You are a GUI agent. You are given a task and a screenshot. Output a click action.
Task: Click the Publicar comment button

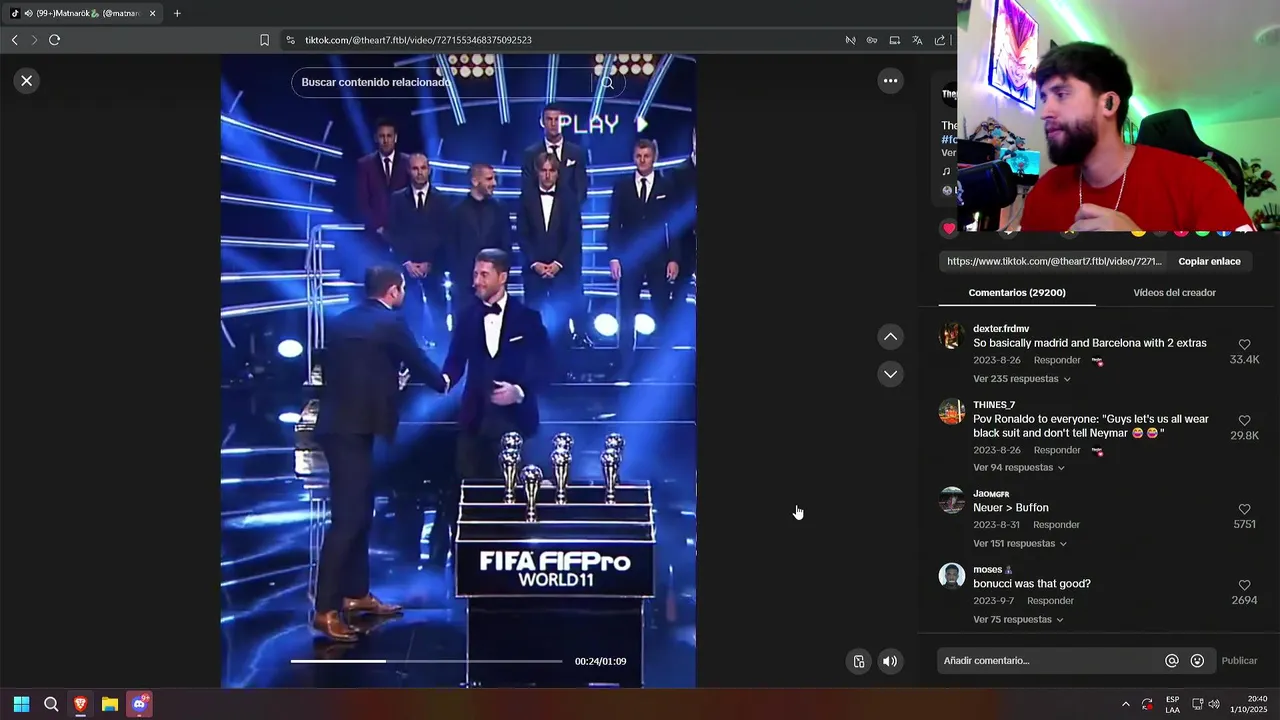point(1239,661)
